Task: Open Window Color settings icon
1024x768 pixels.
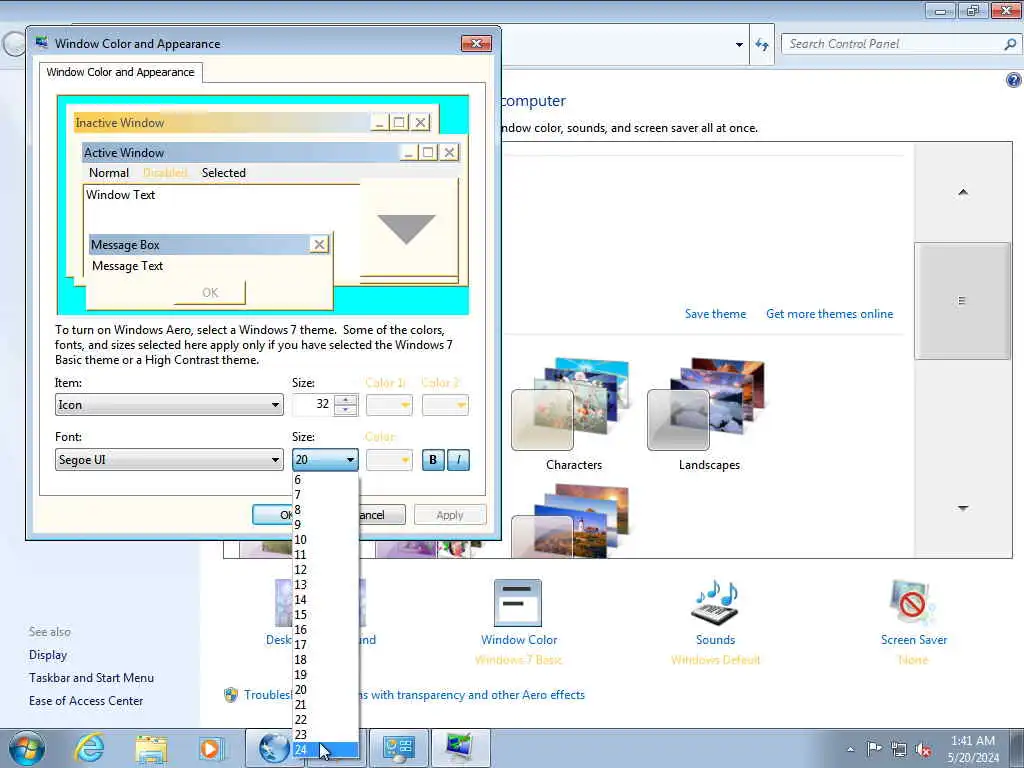Action: [x=518, y=603]
